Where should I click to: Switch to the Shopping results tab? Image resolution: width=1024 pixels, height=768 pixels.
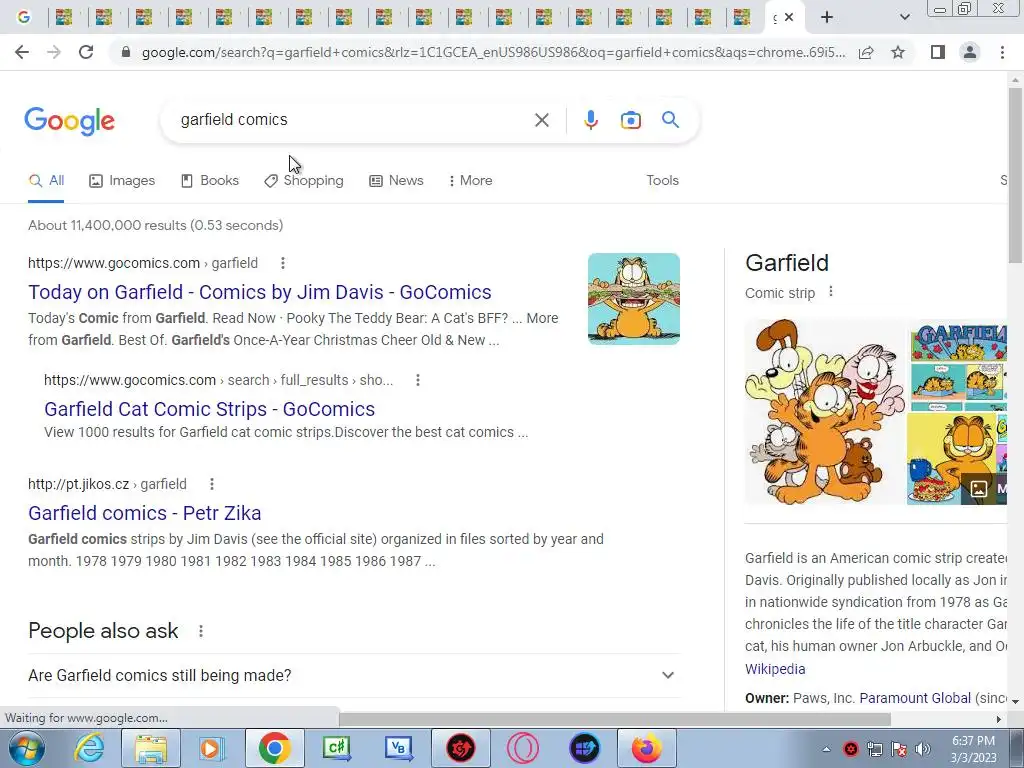coord(304,181)
